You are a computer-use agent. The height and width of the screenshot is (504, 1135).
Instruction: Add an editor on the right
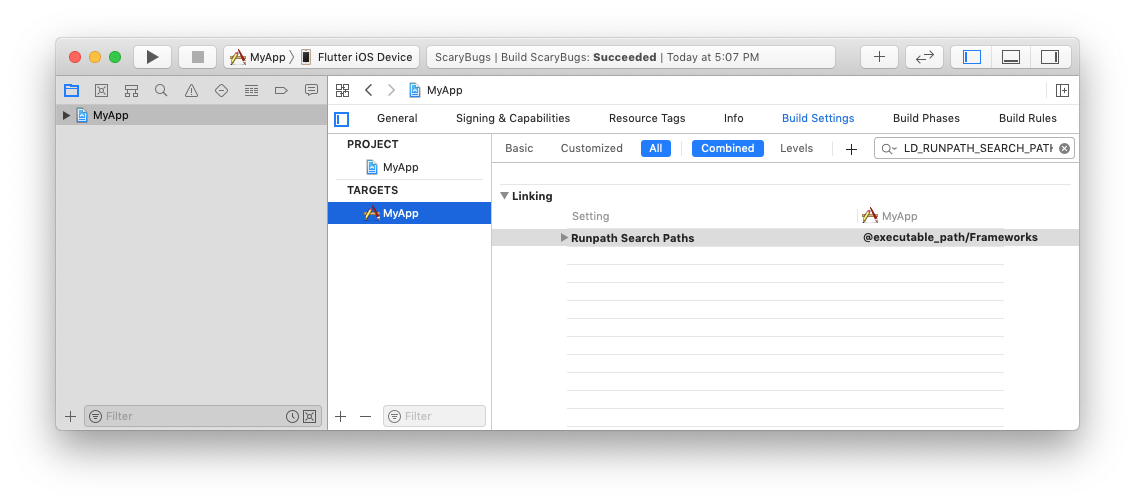point(1062,91)
